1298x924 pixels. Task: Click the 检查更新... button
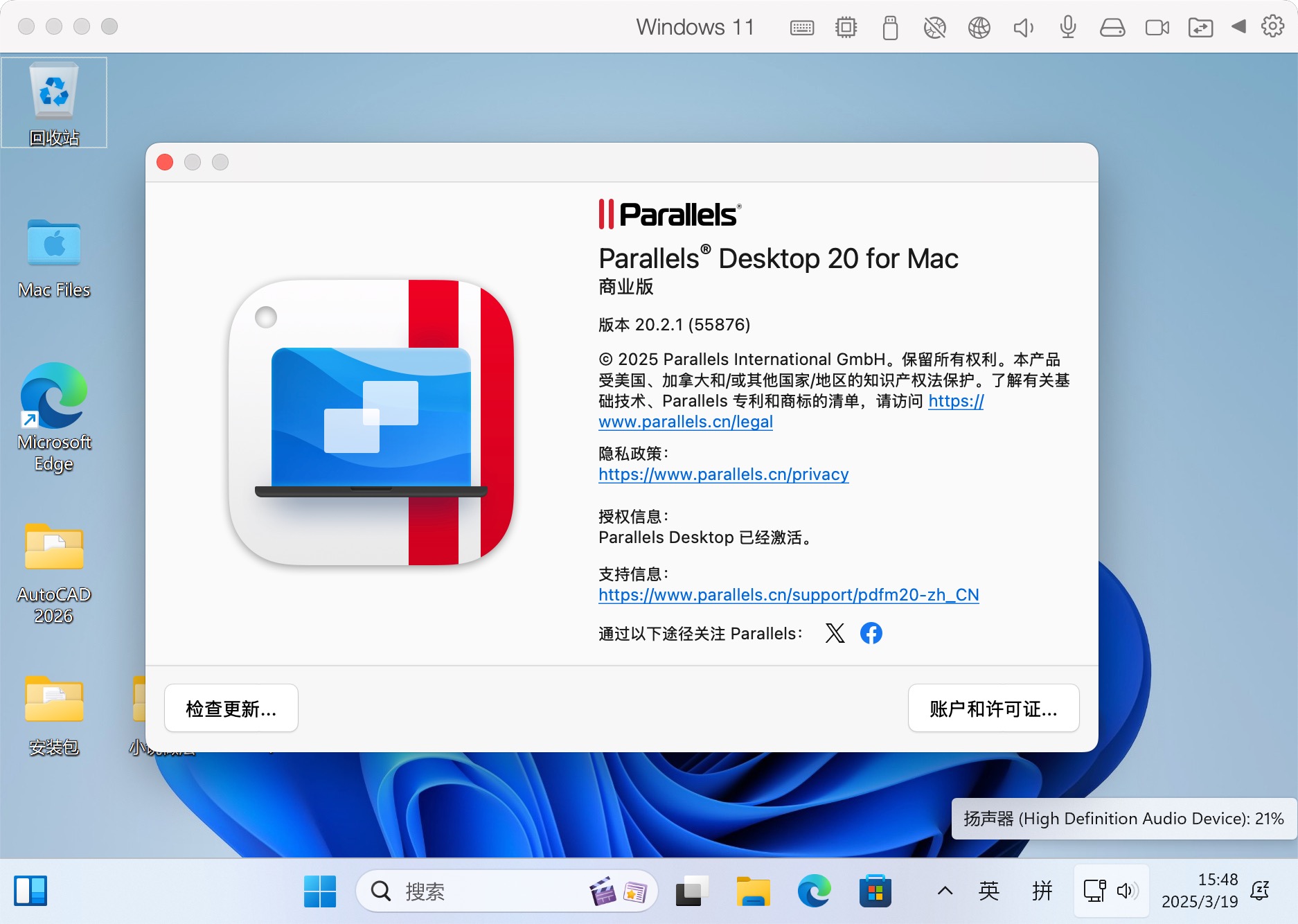(x=231, y=709)
